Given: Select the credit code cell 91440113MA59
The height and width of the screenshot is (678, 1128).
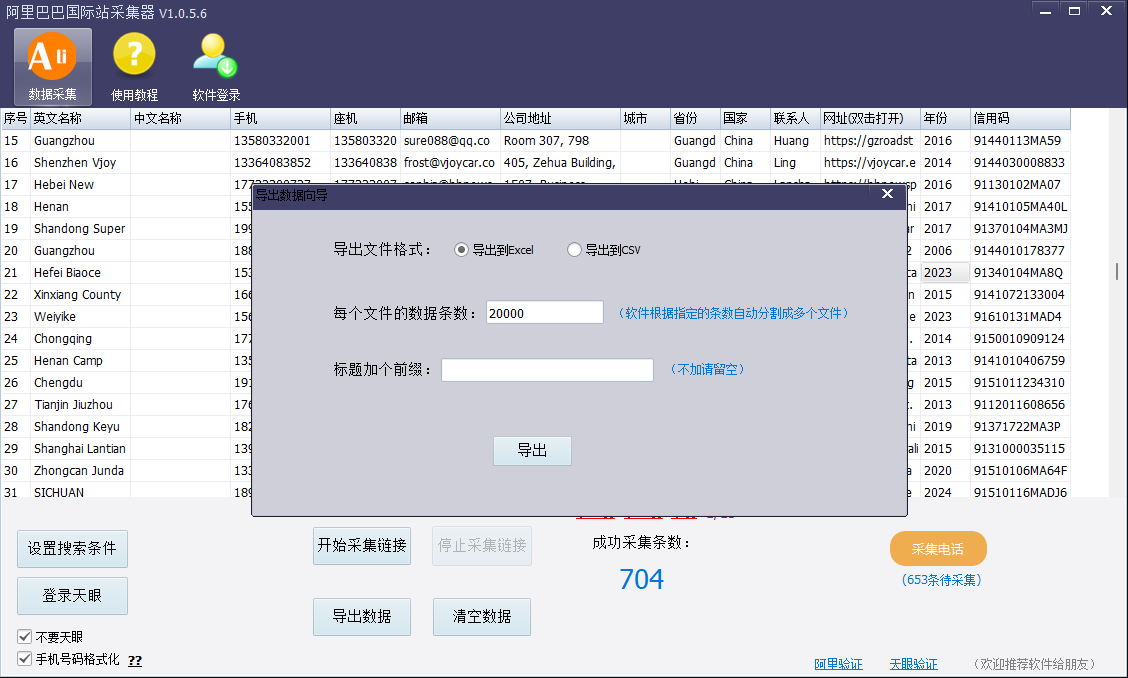Looking at the screenshot, I should [x=1020, y=141].
